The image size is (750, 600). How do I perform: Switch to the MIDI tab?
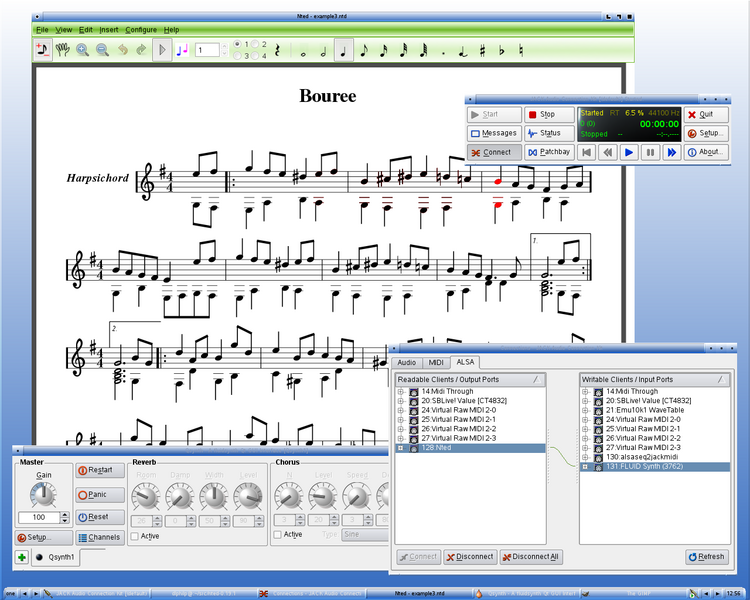pyautogui.click(x=436, y=362)
